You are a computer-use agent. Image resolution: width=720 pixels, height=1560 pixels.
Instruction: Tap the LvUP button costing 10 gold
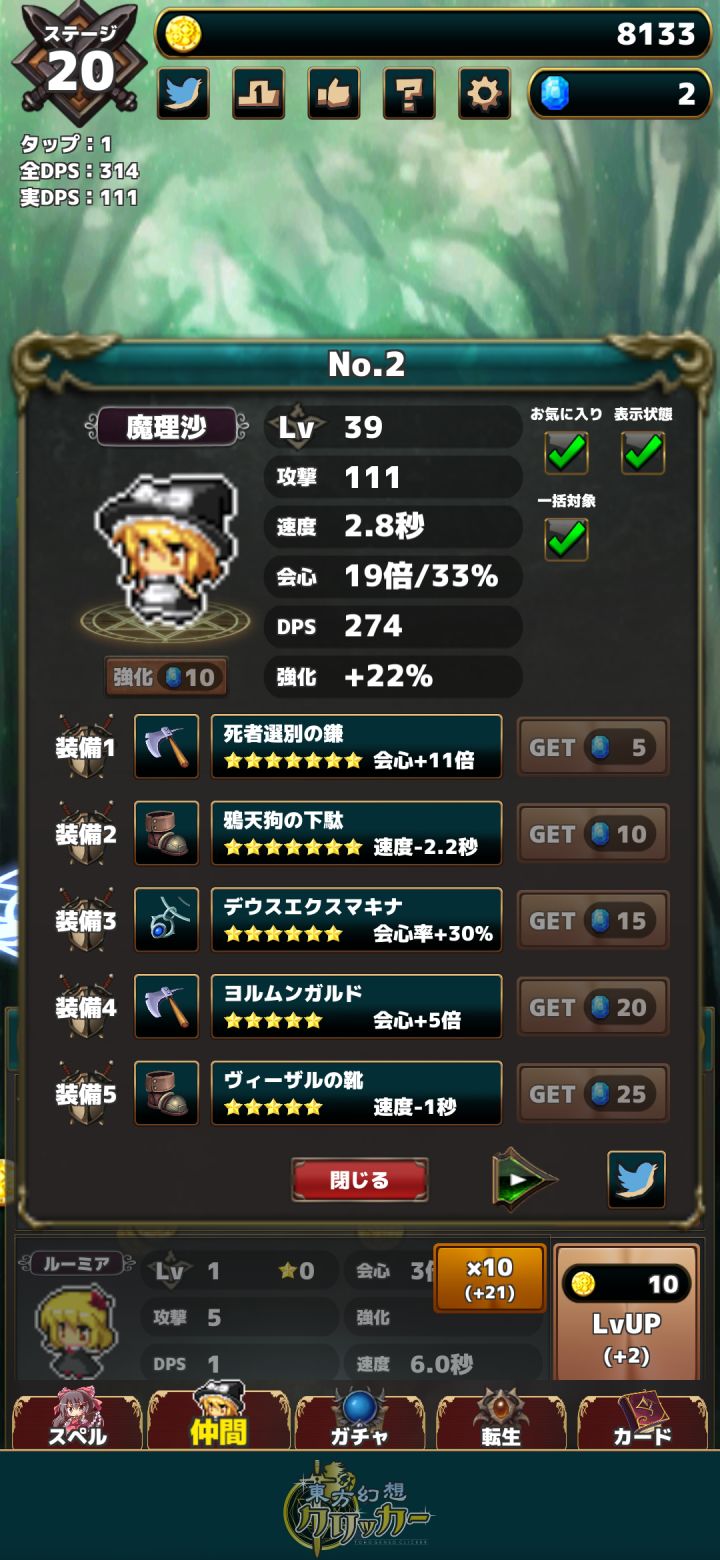(x=626, y=1313)
